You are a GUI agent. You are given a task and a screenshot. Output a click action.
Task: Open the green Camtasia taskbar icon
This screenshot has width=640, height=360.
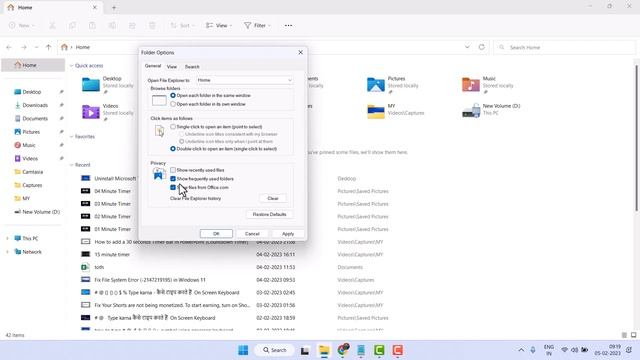pos(379,350)
